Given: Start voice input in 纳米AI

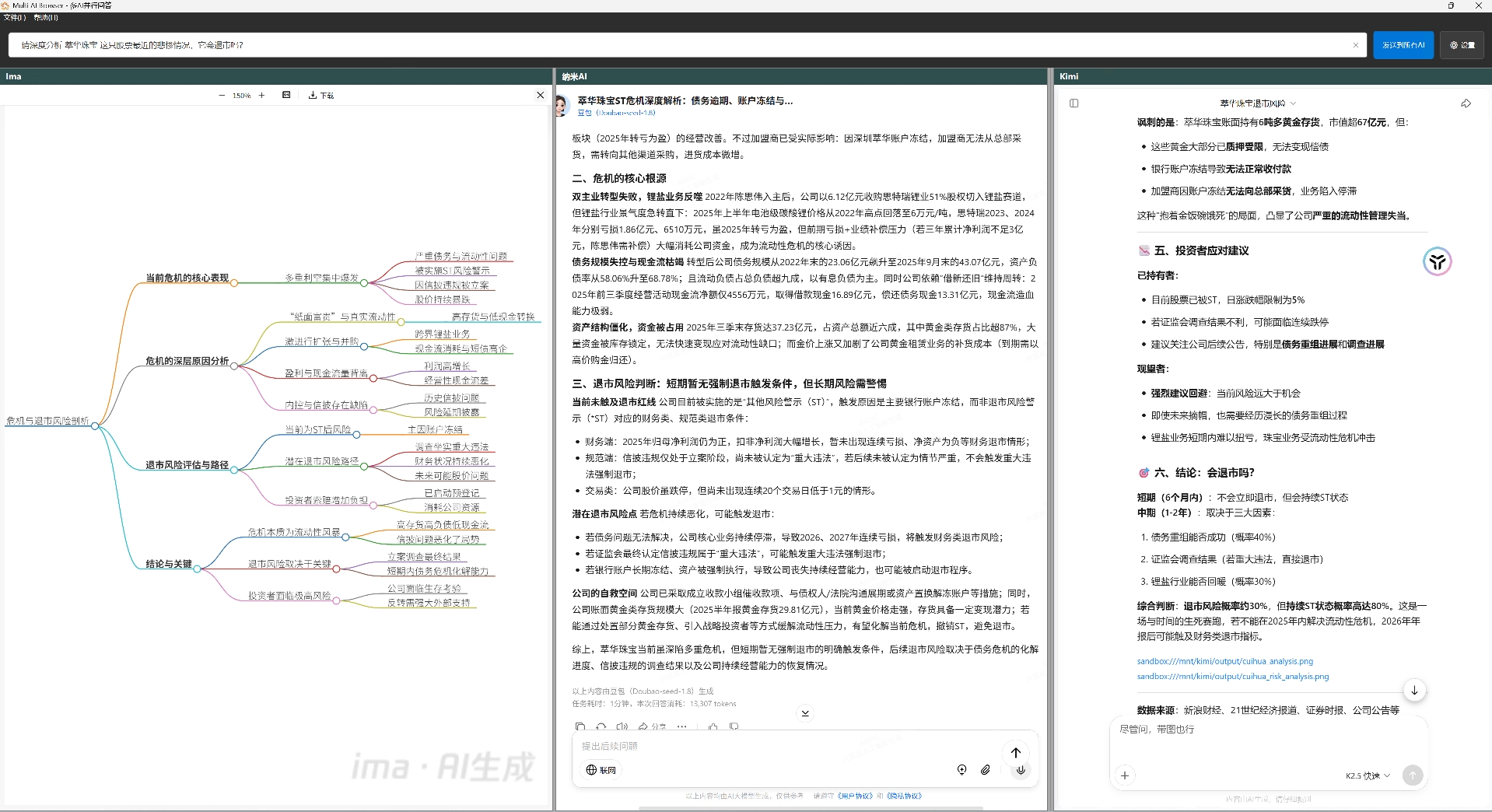Looking at the screenshot, I should pyautogui.click(x=1021, y=770).
